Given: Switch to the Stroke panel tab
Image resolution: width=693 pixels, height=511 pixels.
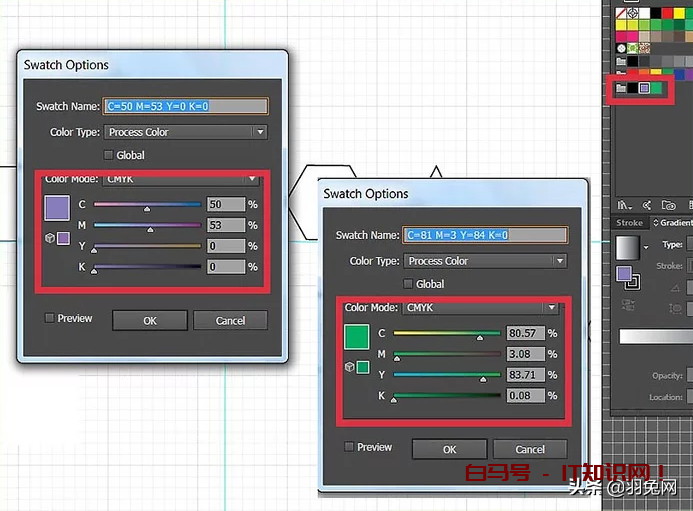Looking at the screenshot, I should tap(629, 223).
